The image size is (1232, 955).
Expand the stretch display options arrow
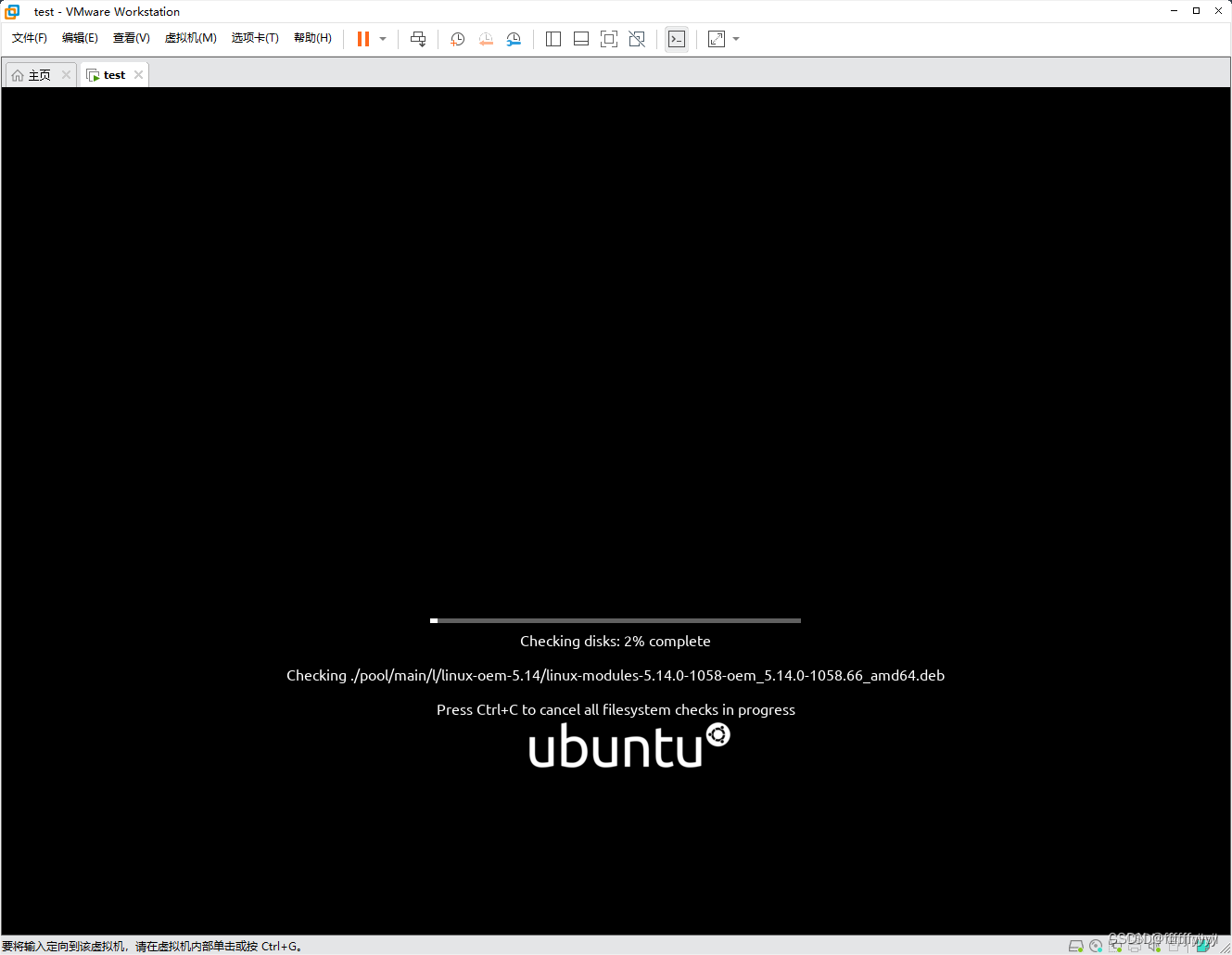pos(736,39)
